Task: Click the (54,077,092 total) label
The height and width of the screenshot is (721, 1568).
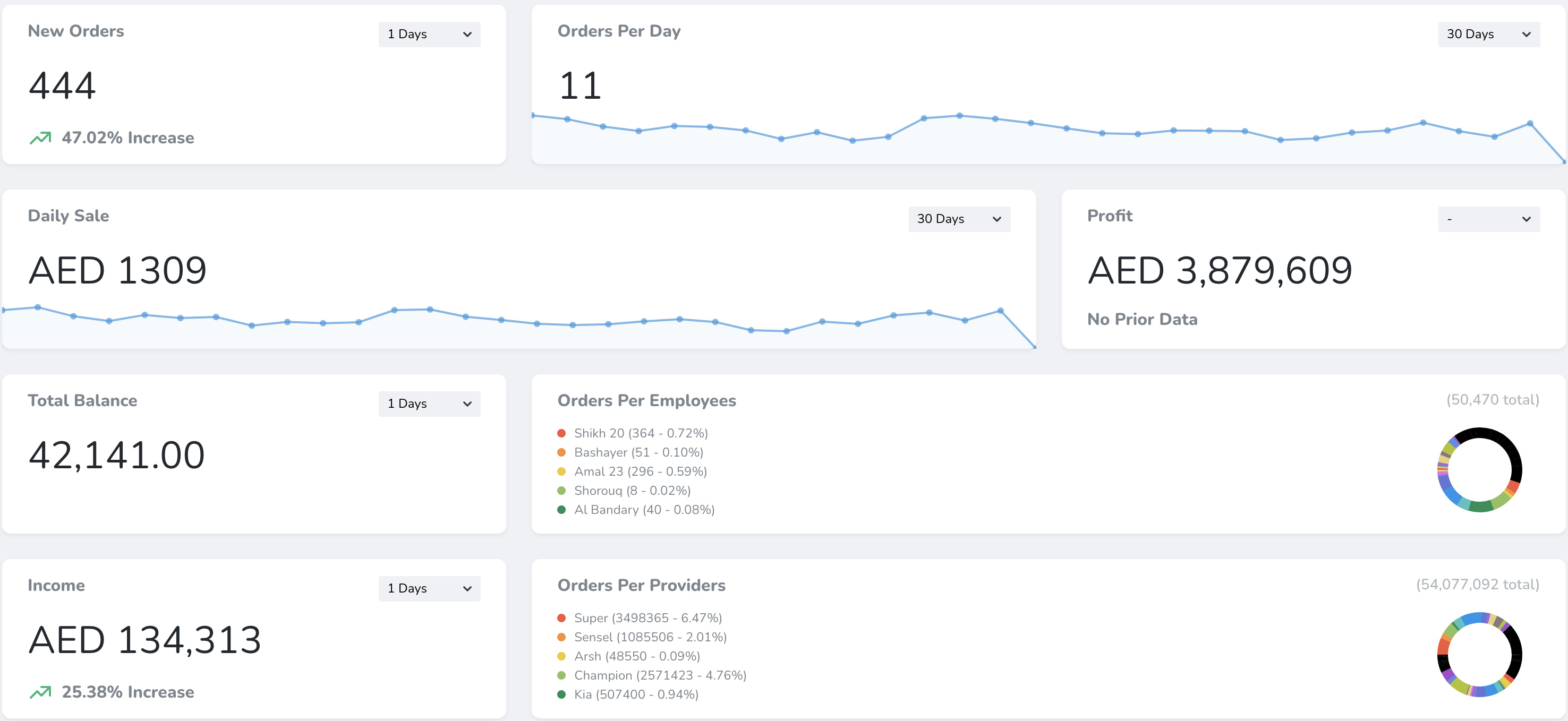Action: (x=1477, y=585)
